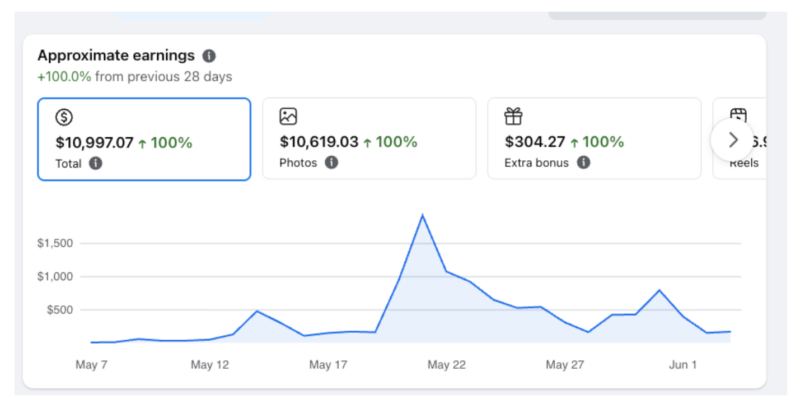The width and height of the screenshot is (800, 408).
Task: Click the $1,500 gridline label
Action: click(x=55, y=243)
